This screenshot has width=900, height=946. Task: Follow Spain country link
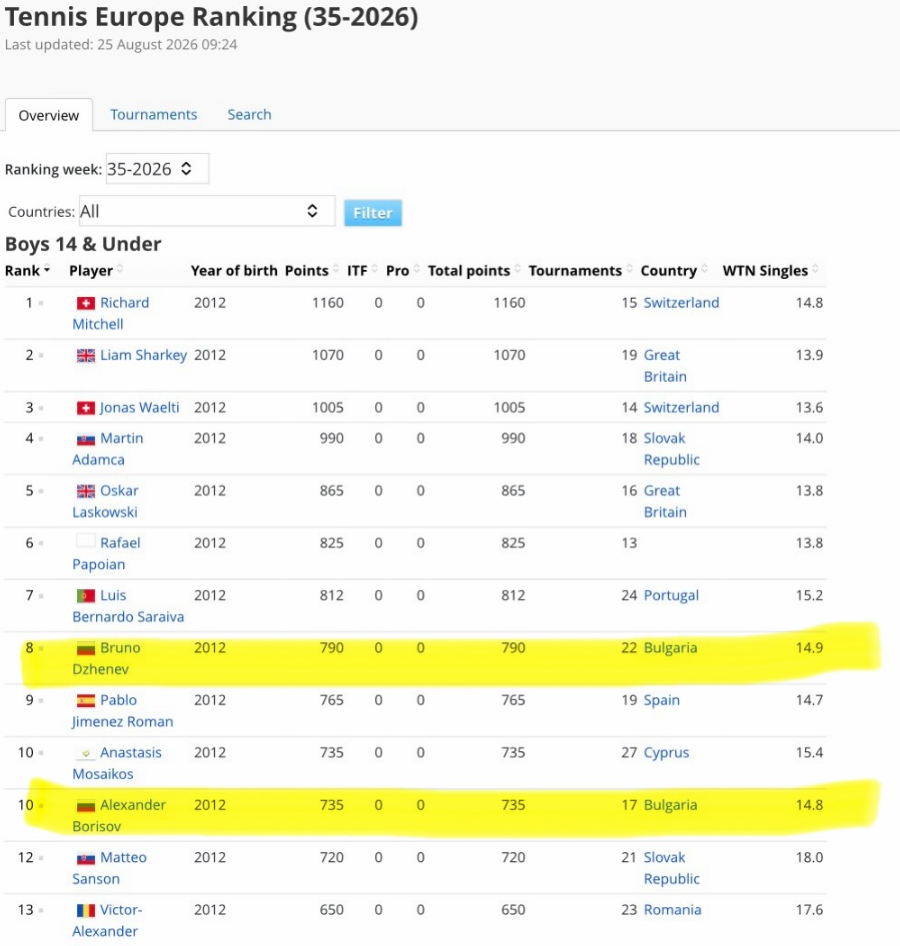tap(661, 700)
